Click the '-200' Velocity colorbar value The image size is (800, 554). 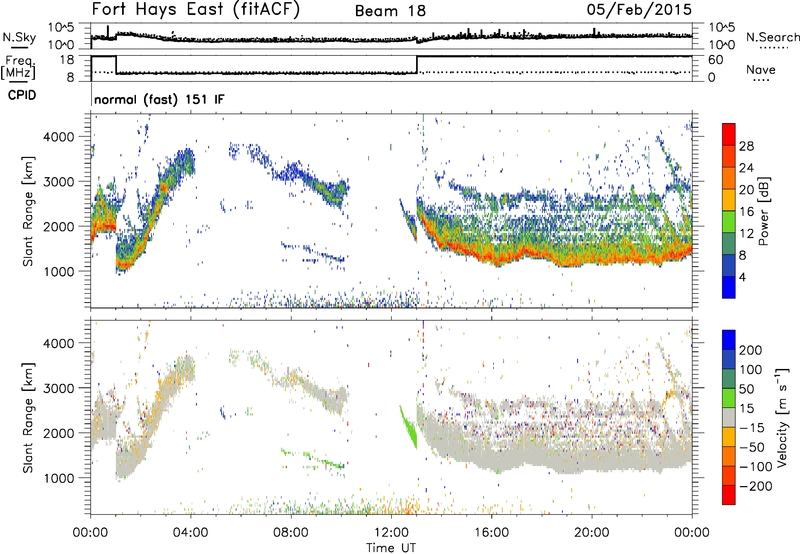(x=755, y=486)
